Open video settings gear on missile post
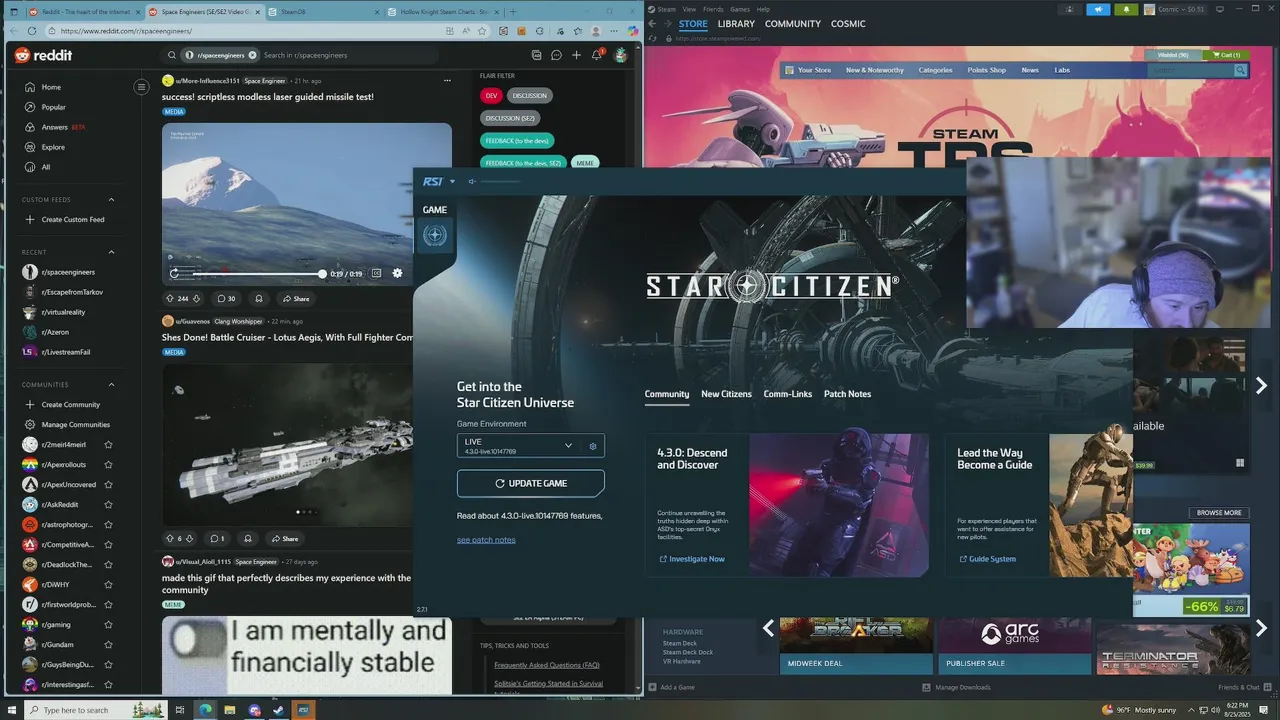1280x720 pixels. [397, 273]
